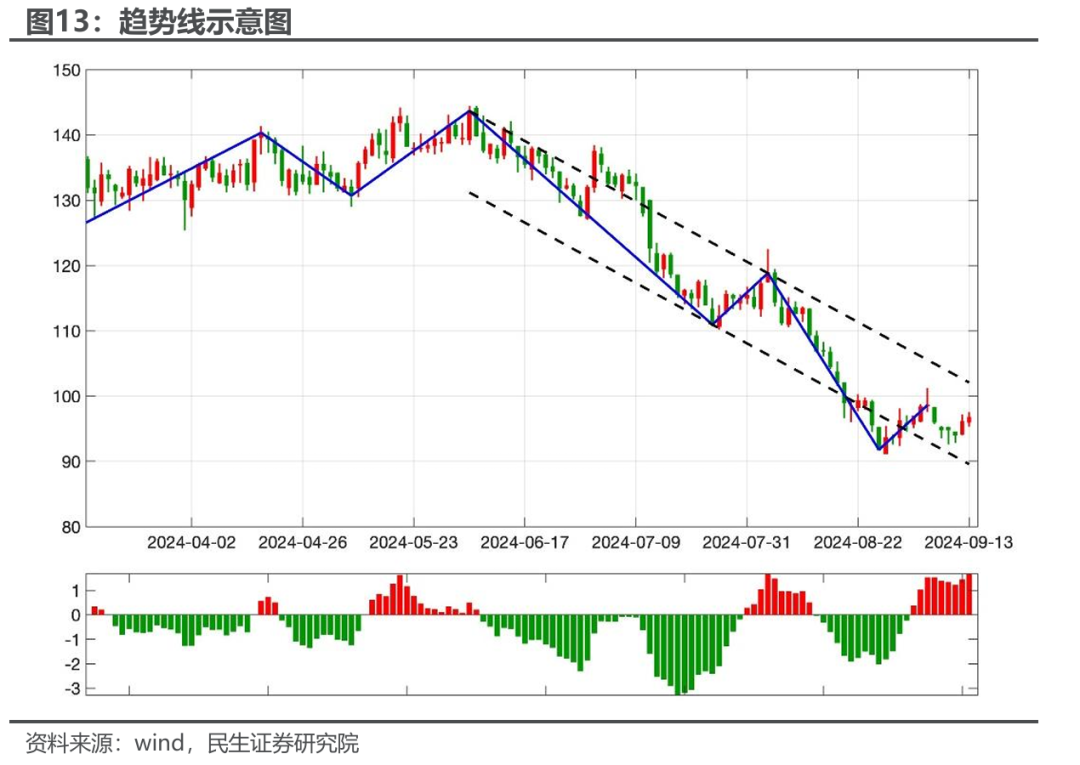The width and height of the screenshot is (1080, 765).
Task: Click the tall red candlestick peaking above 120
Action: (767, 265)
